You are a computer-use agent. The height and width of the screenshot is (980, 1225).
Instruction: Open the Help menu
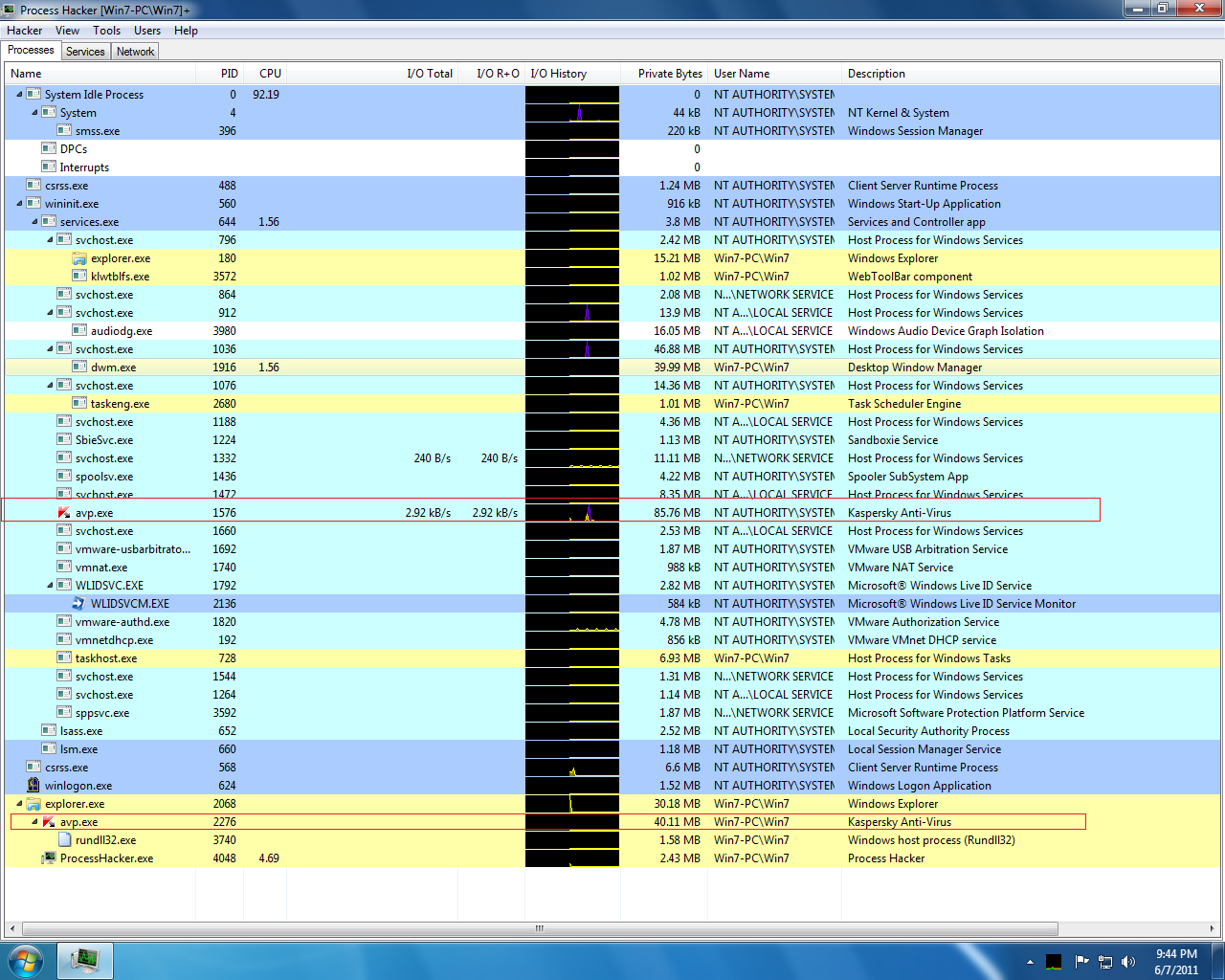tap(186, 31)
